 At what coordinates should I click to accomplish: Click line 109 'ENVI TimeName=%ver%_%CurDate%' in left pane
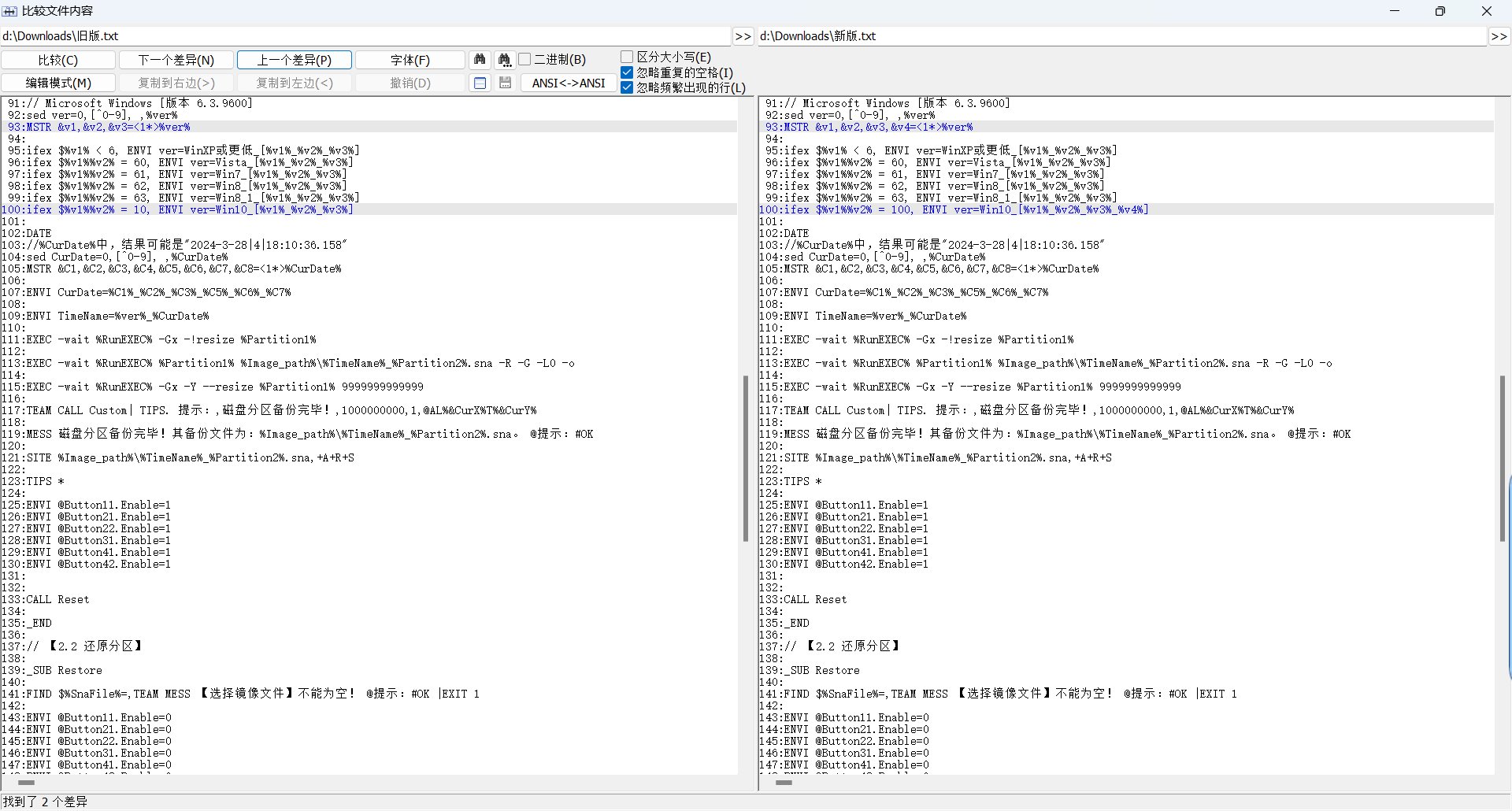pos(106,316)
